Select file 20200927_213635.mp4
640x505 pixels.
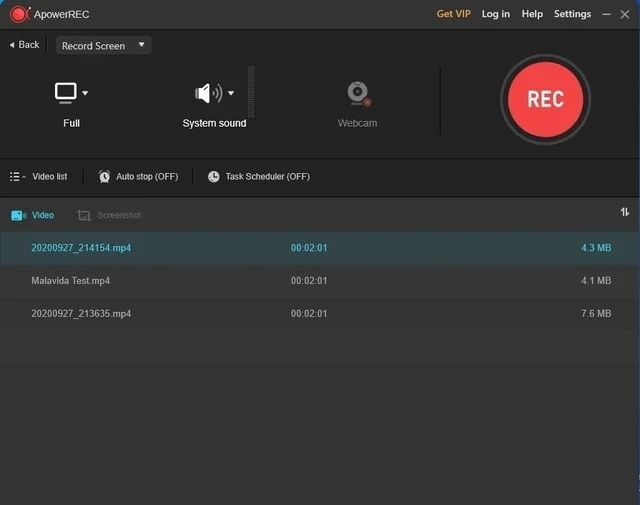[x=320, y=314]
